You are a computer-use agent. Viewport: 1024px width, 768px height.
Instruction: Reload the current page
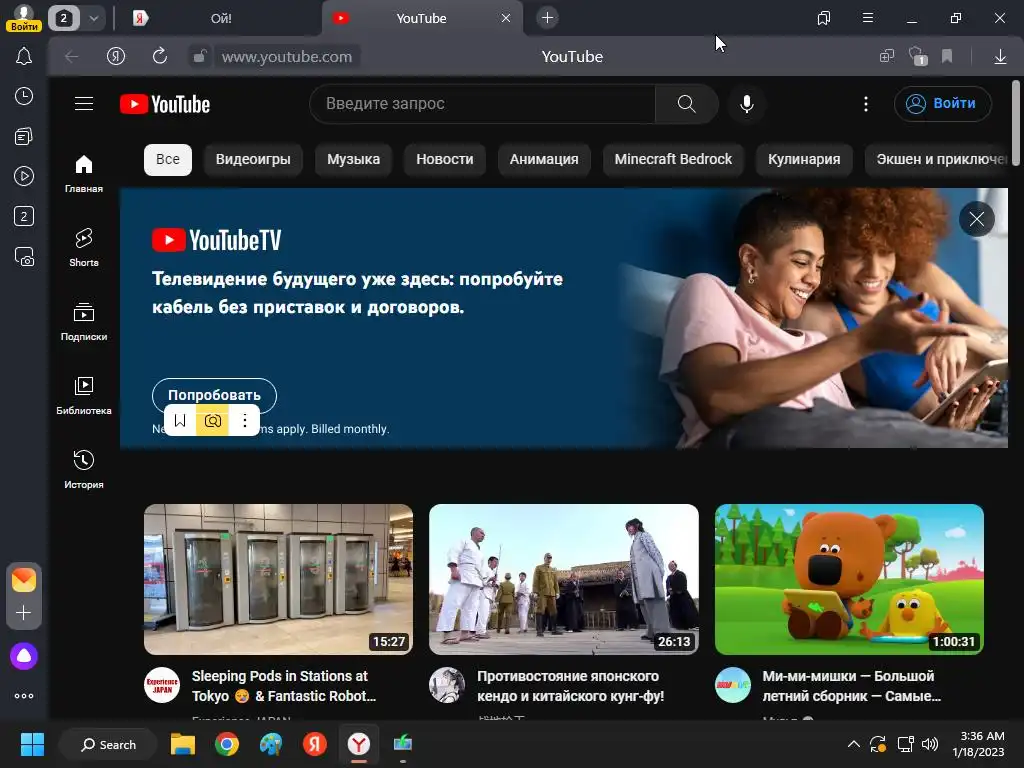(x=160, y=57)
